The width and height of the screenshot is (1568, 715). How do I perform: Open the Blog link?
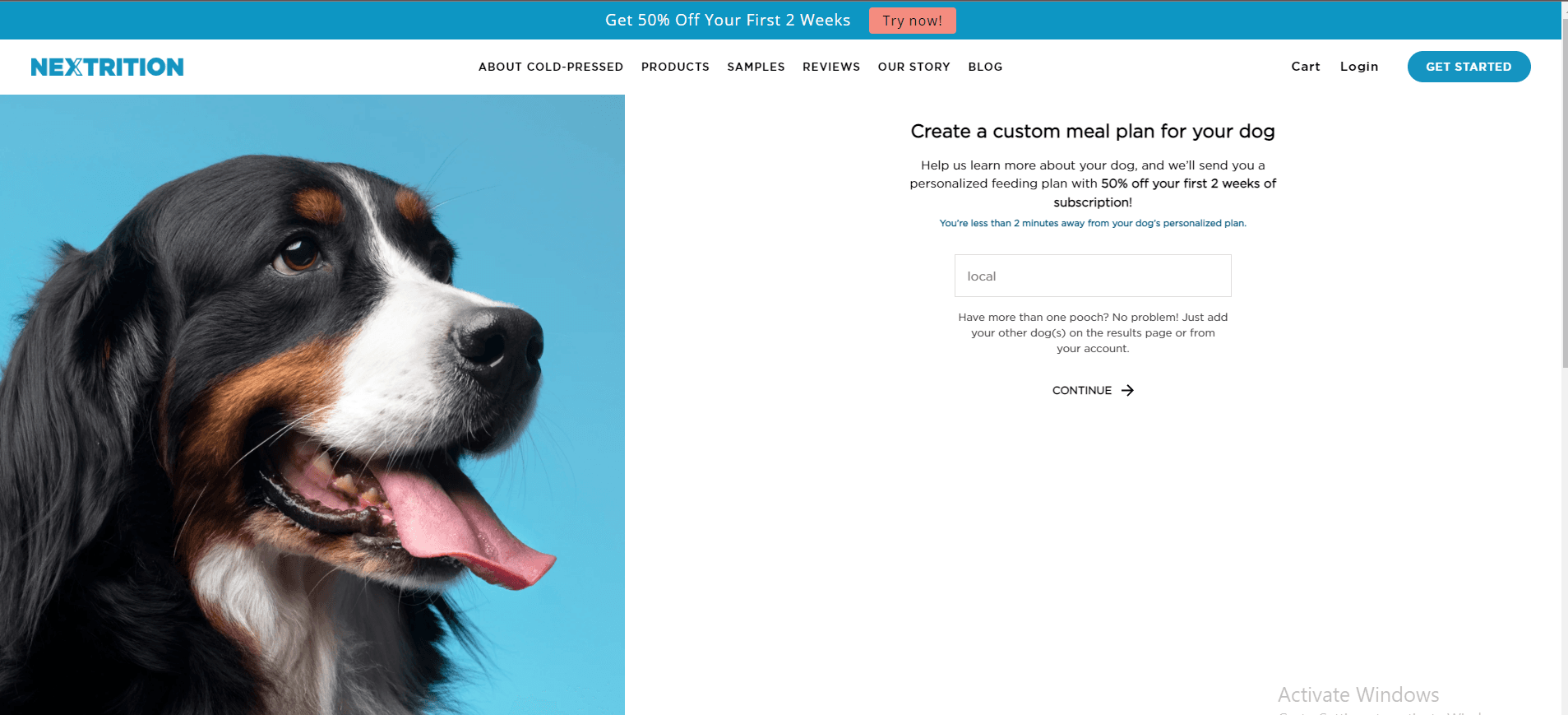pos(985,67)
